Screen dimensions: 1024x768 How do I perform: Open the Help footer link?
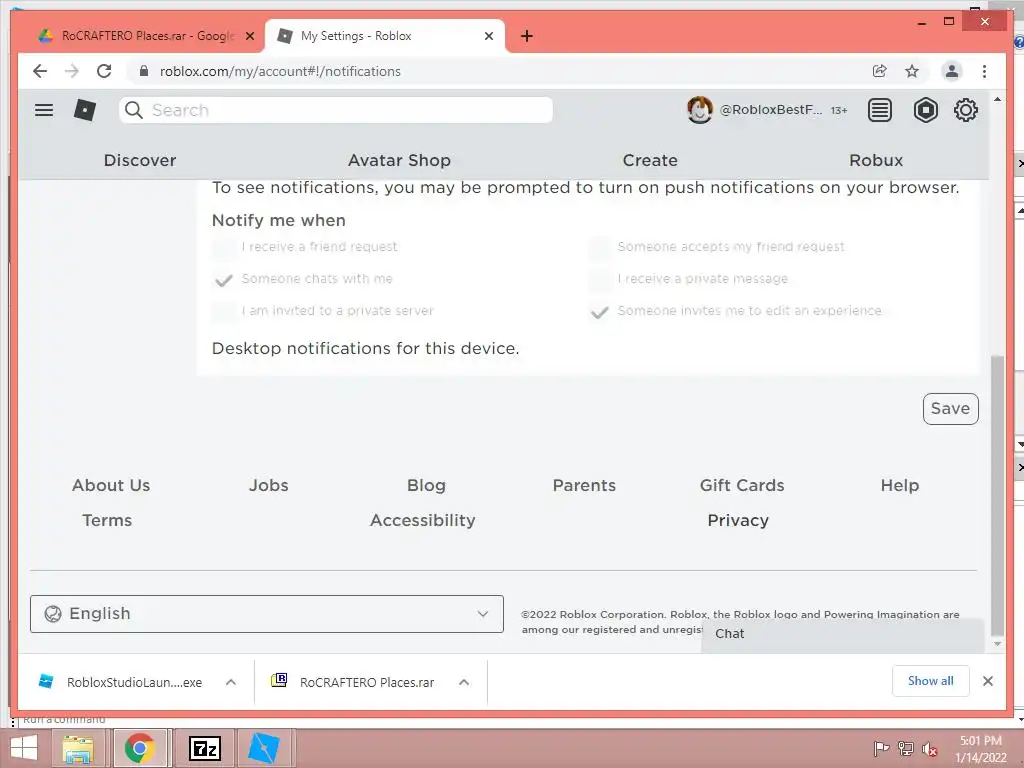[x=900, y=485]
